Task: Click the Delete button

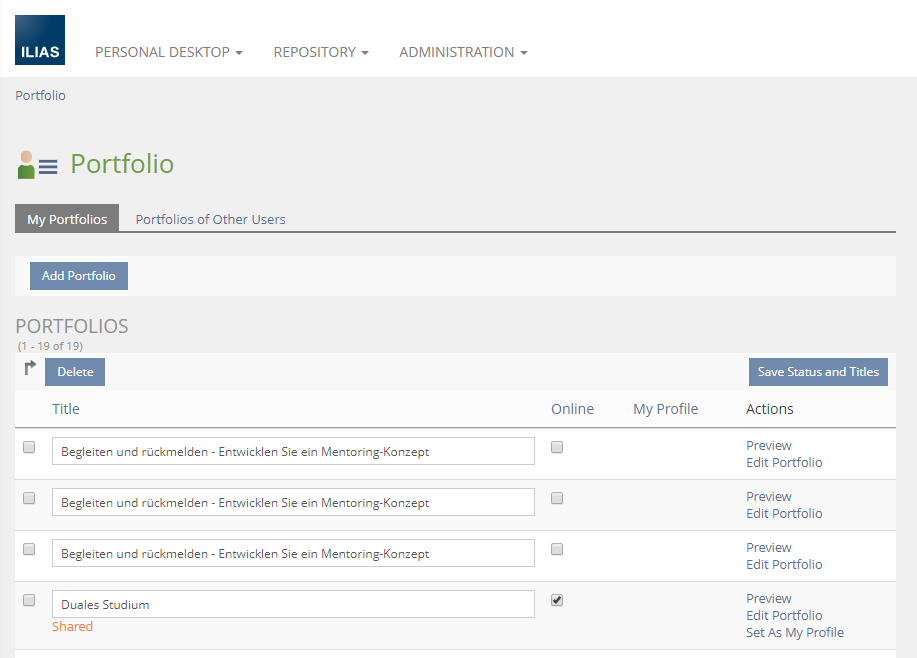Action: 75,372
